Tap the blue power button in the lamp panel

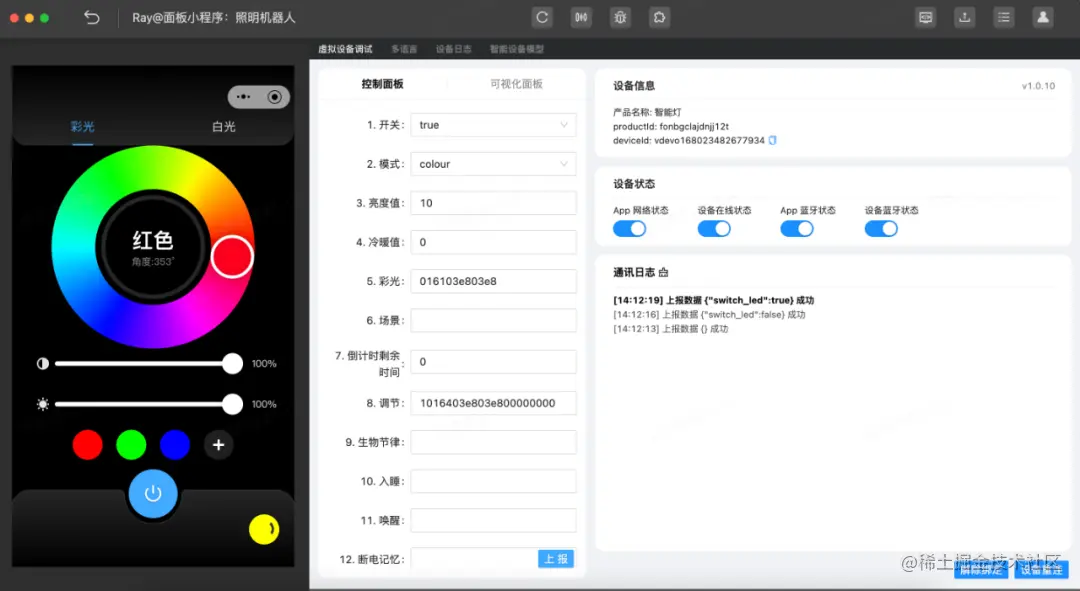click(x=153, y=493)
